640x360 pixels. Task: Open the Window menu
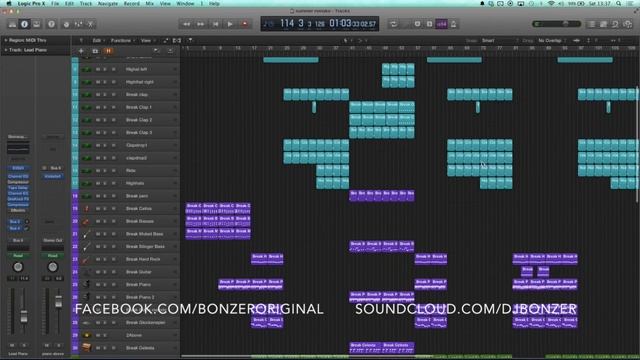click(x=185, y=3)
